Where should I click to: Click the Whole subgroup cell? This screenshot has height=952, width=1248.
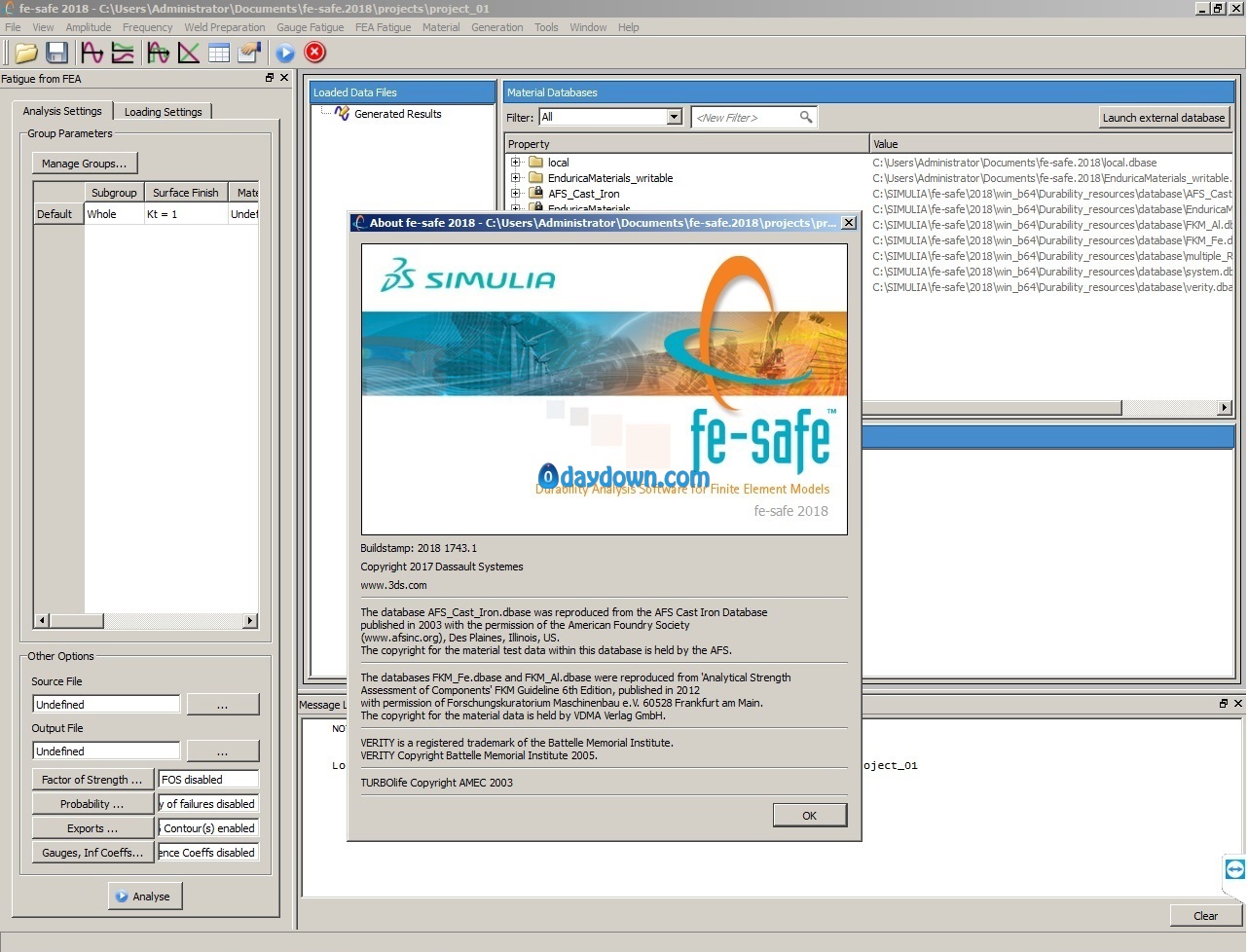tap(114, 214)
